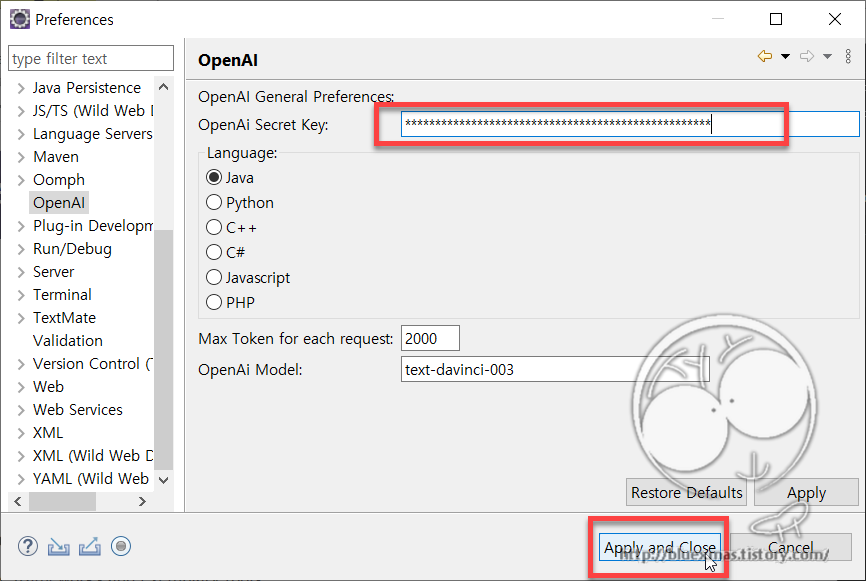
Task: Open the forward history dropdown arrow
Action: tap(827, 56)
